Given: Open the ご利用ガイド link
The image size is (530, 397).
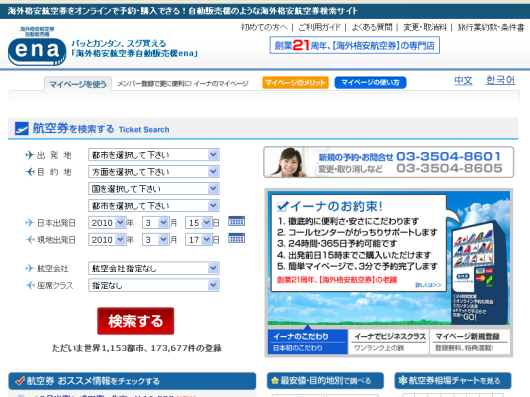Looking at the screenshot, I should (319, 27).
